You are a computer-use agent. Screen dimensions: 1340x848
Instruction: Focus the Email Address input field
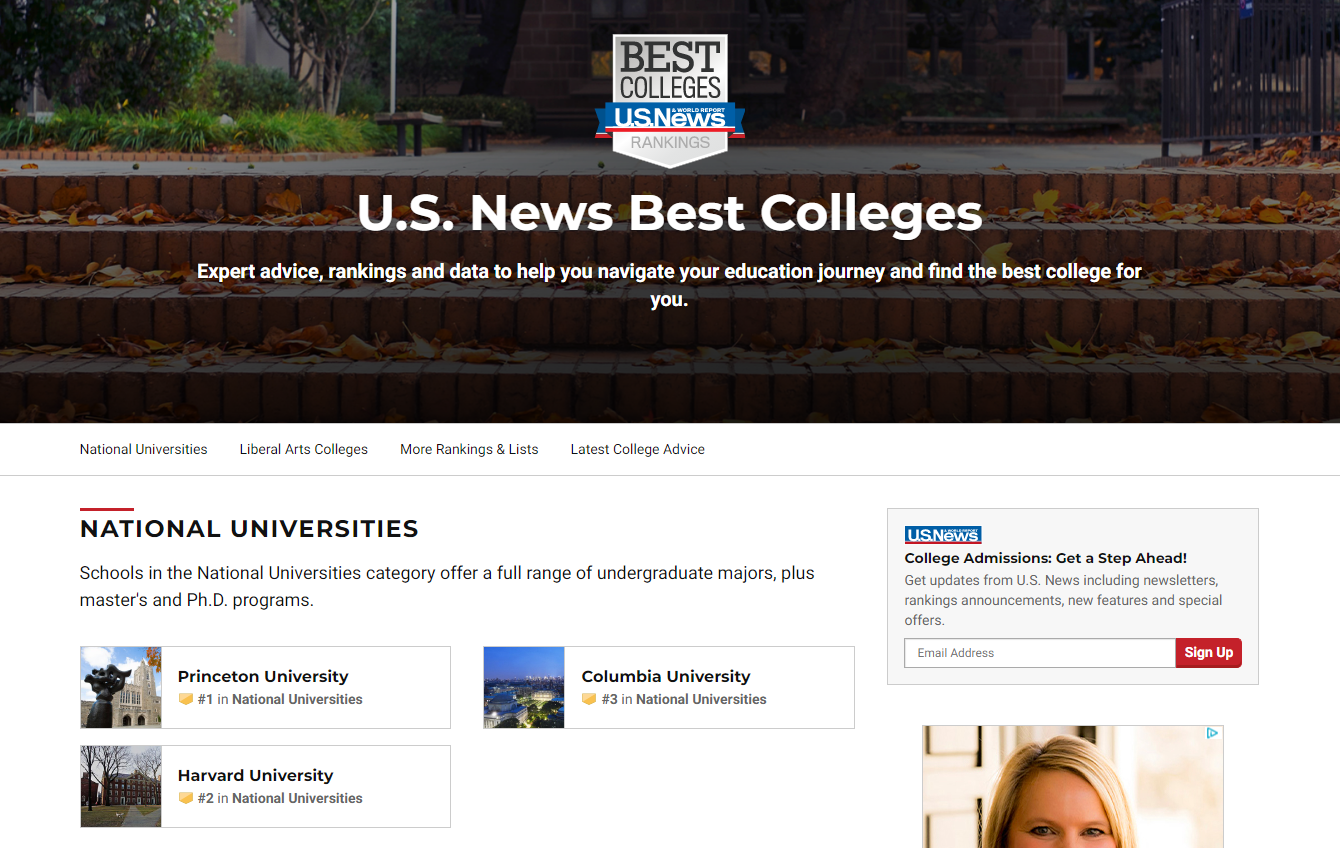click(x=1039, y=653)
